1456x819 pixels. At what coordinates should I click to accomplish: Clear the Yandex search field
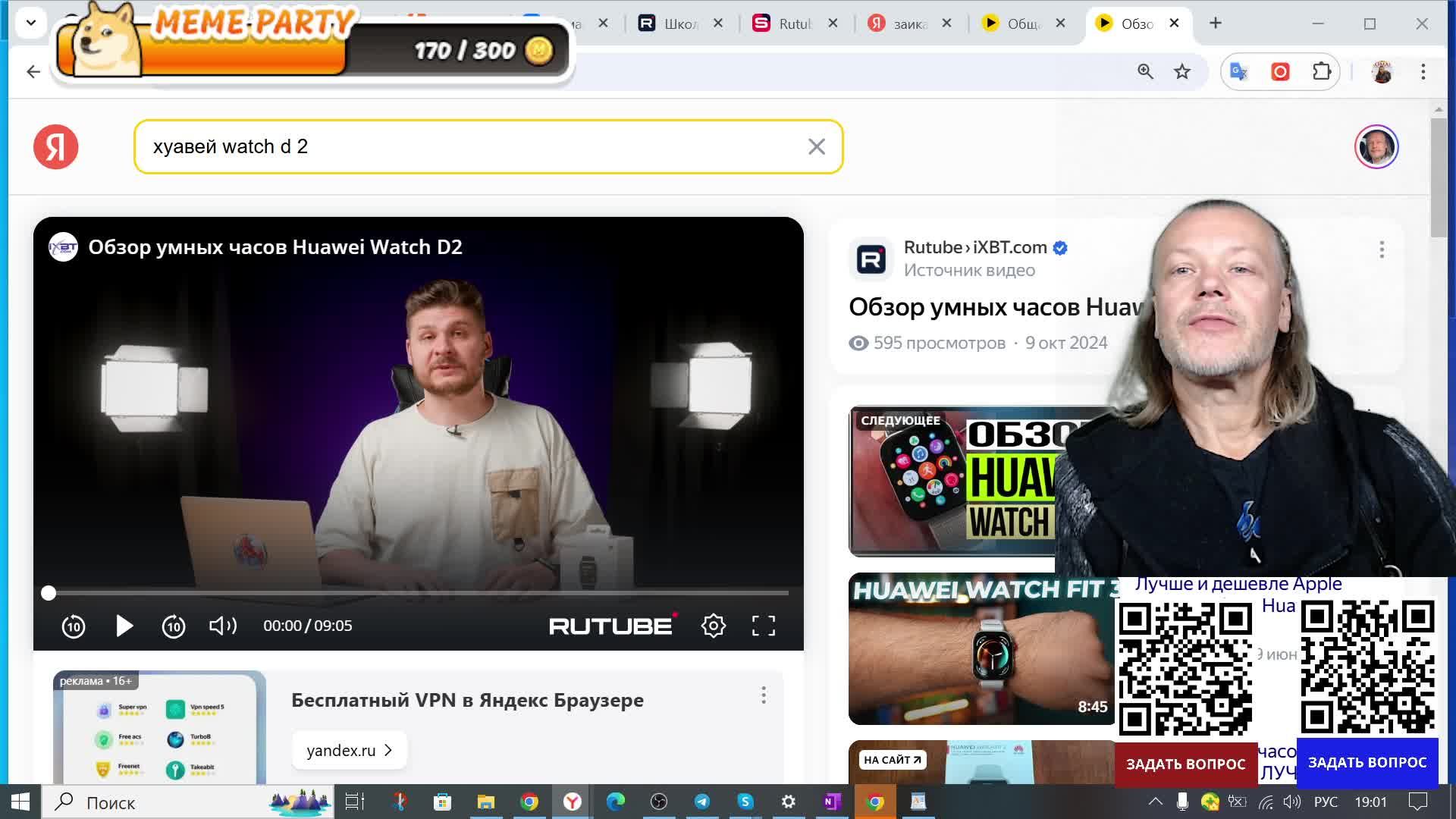[816, 146]
